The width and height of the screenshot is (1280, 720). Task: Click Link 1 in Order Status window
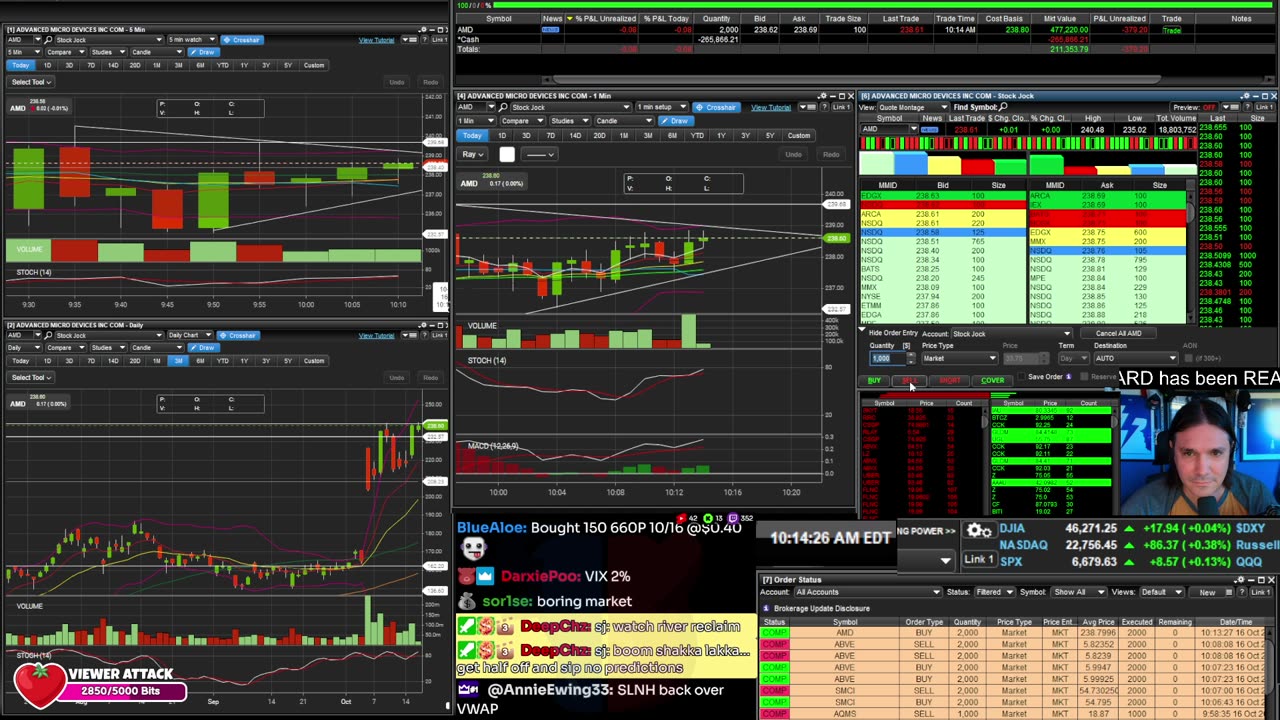[x=1263, y=592]
